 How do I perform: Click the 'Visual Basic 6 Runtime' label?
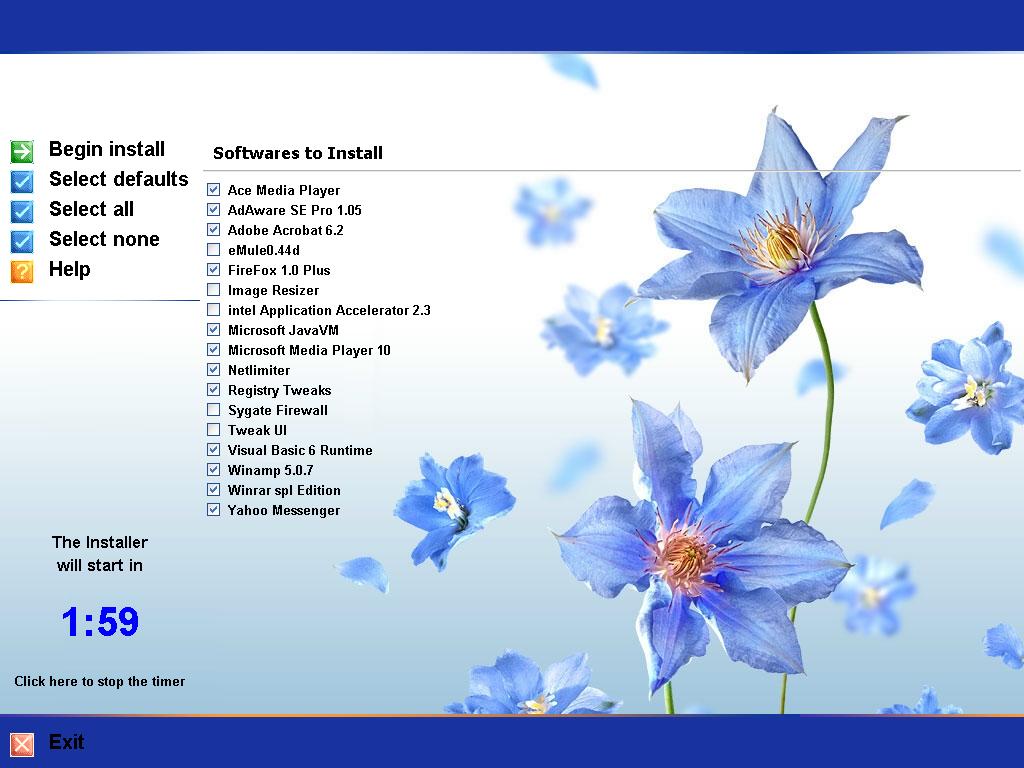[300, 450]
